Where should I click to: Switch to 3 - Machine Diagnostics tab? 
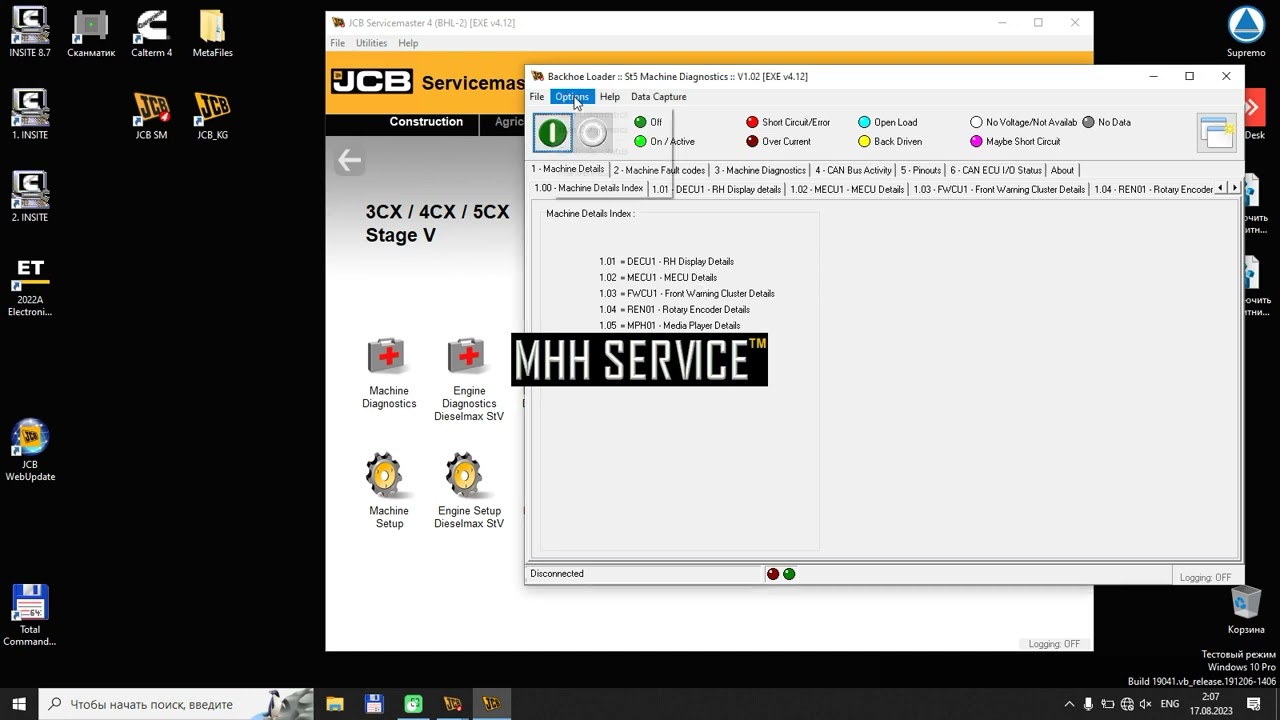pyautogui.click(x=759, y=170)
